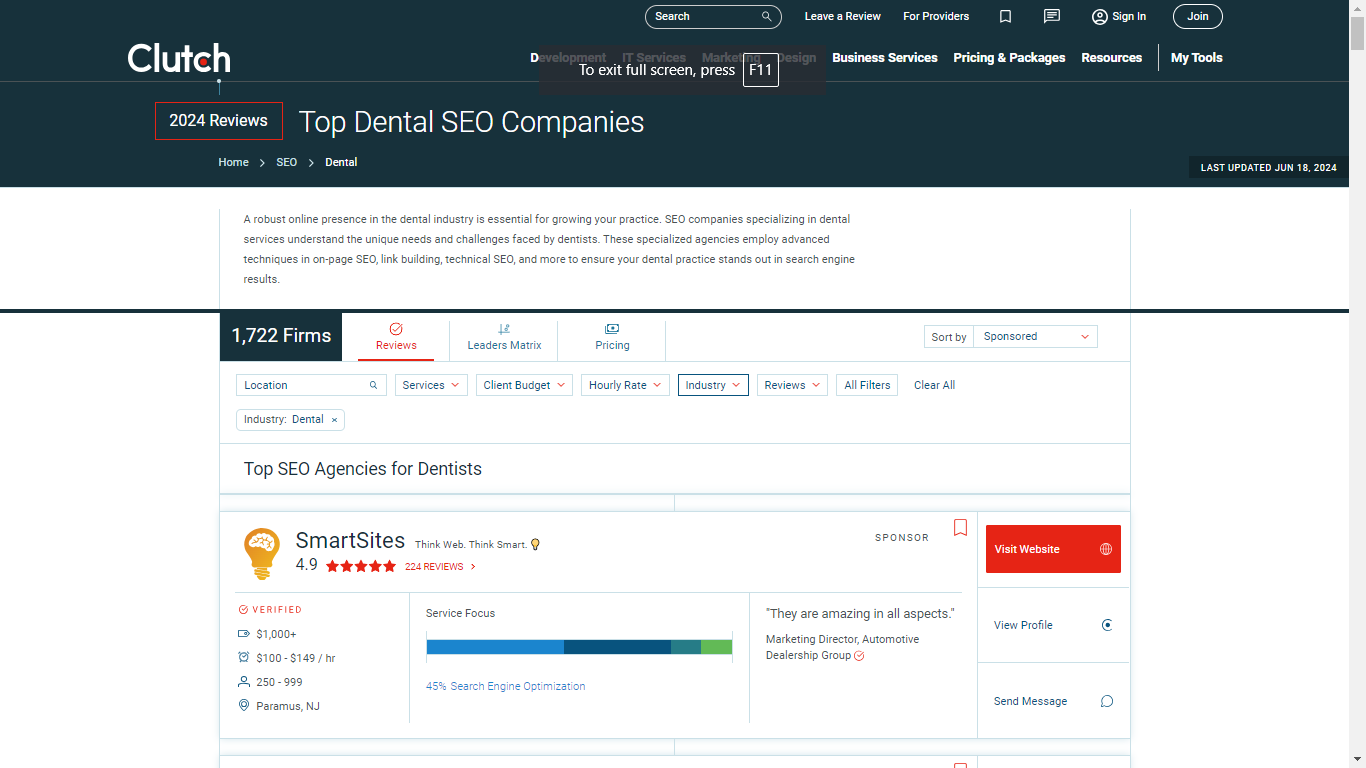Click Clear All filters
This screenshot has height=768, width=1366.
pos(934,385)
